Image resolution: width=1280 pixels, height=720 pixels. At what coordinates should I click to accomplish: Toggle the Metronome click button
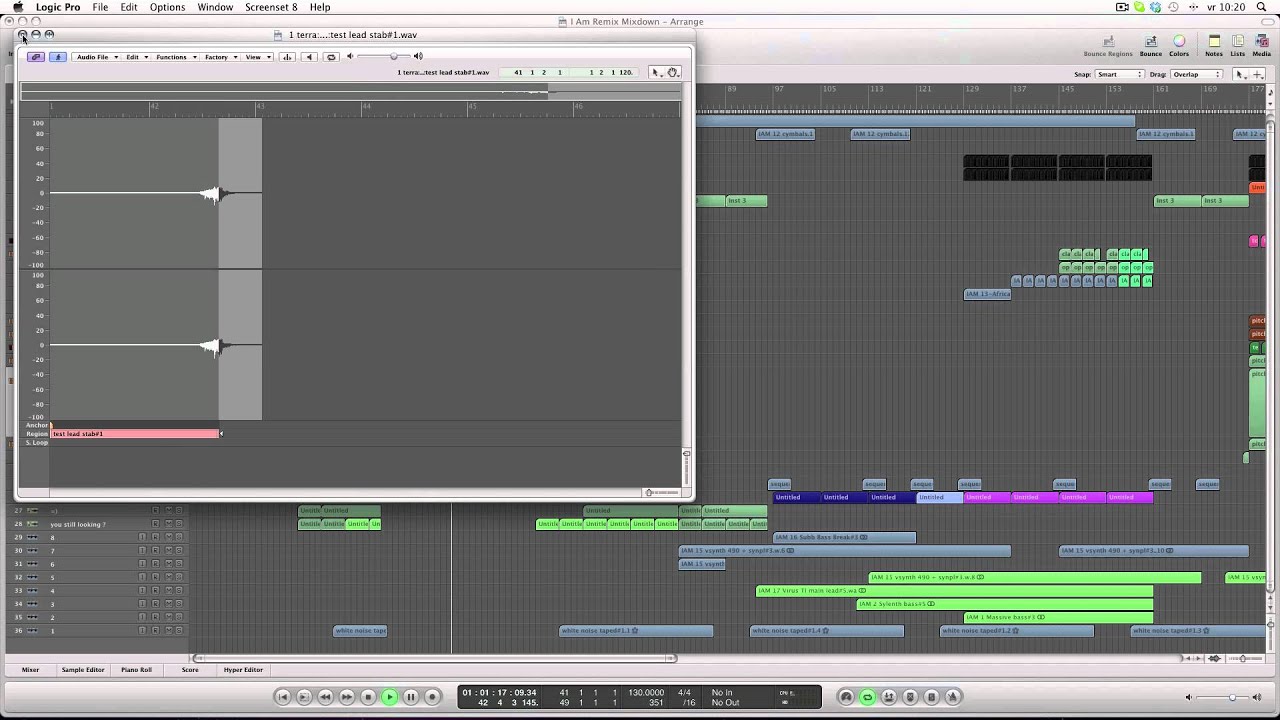(953, 697)
